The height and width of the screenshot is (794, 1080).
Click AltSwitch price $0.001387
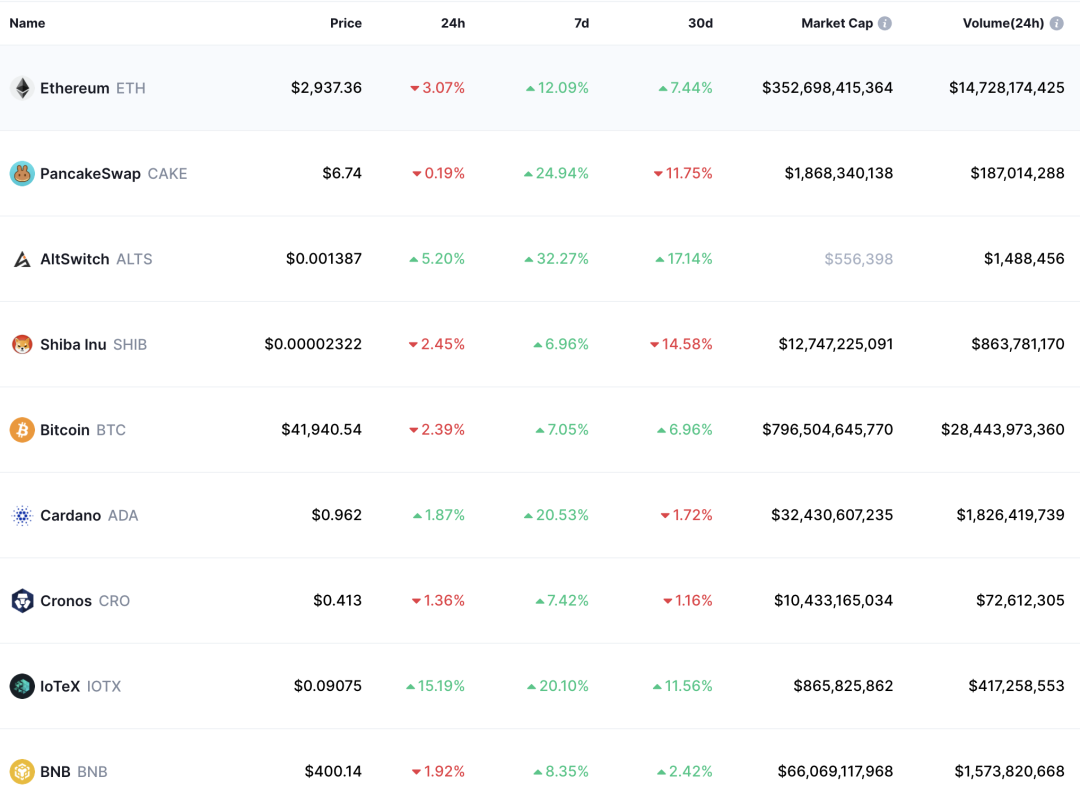click(x=324, y=259)
